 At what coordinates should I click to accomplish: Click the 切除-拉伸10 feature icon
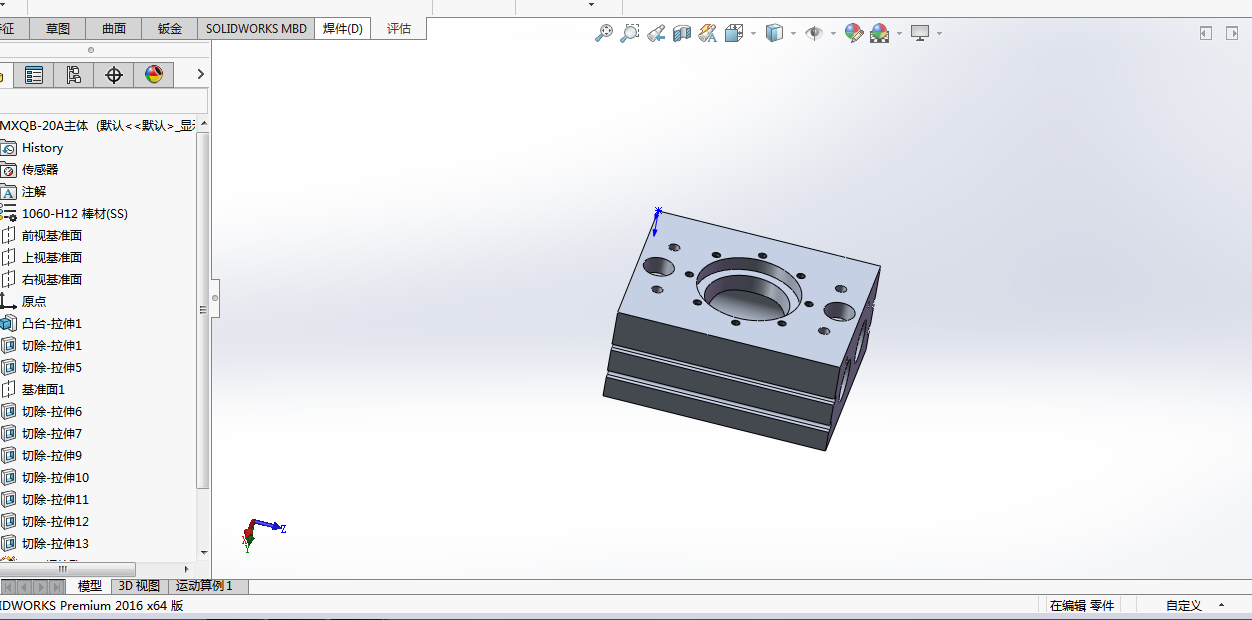pyautogui.click(x=9, y=478)
